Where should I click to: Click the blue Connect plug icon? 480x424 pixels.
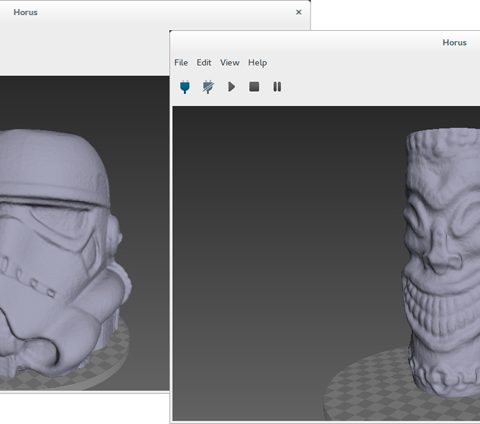(185, 87)
